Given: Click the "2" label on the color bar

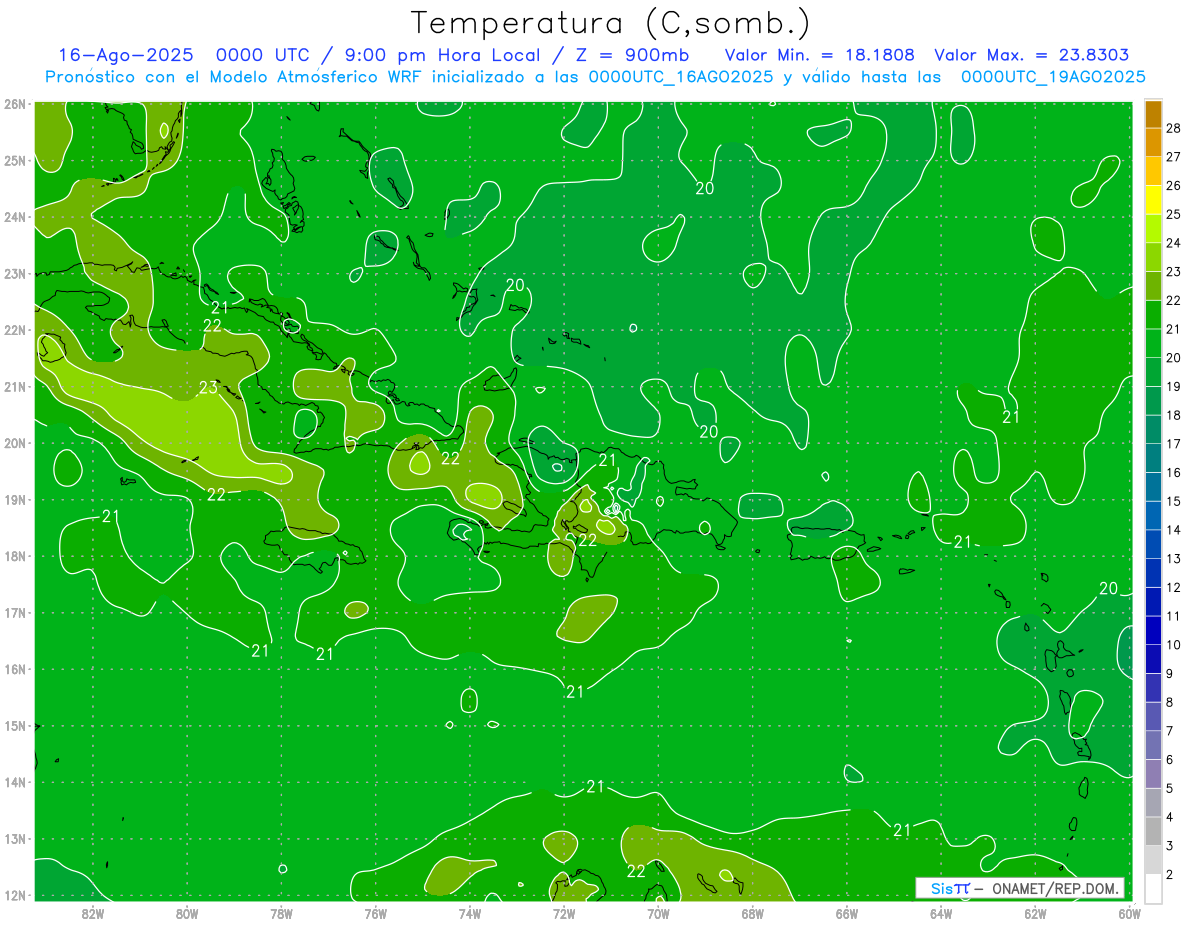Looking at the screenshot, I should (1171, 874).
